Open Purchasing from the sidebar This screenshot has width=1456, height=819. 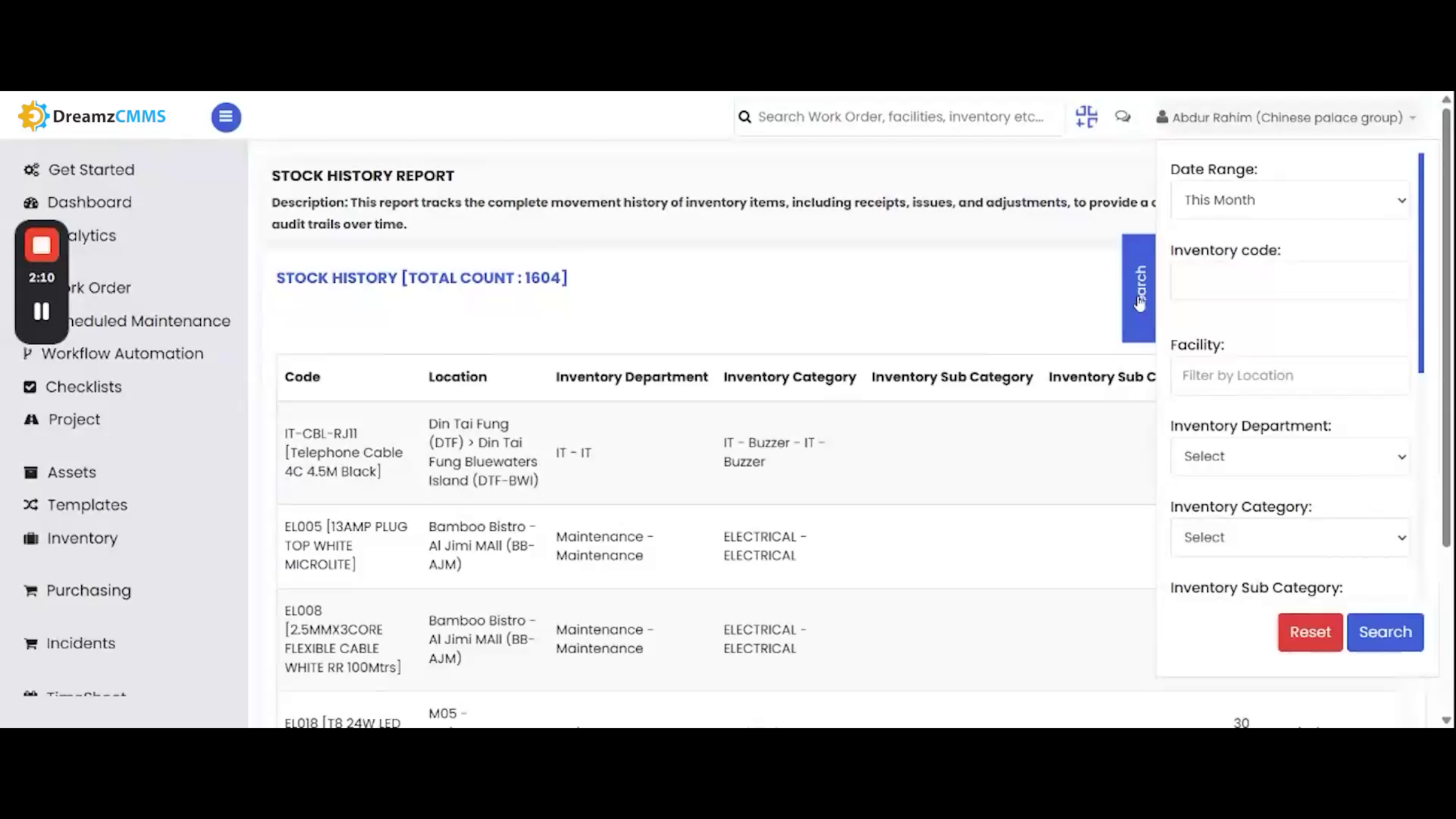(89, 590)
